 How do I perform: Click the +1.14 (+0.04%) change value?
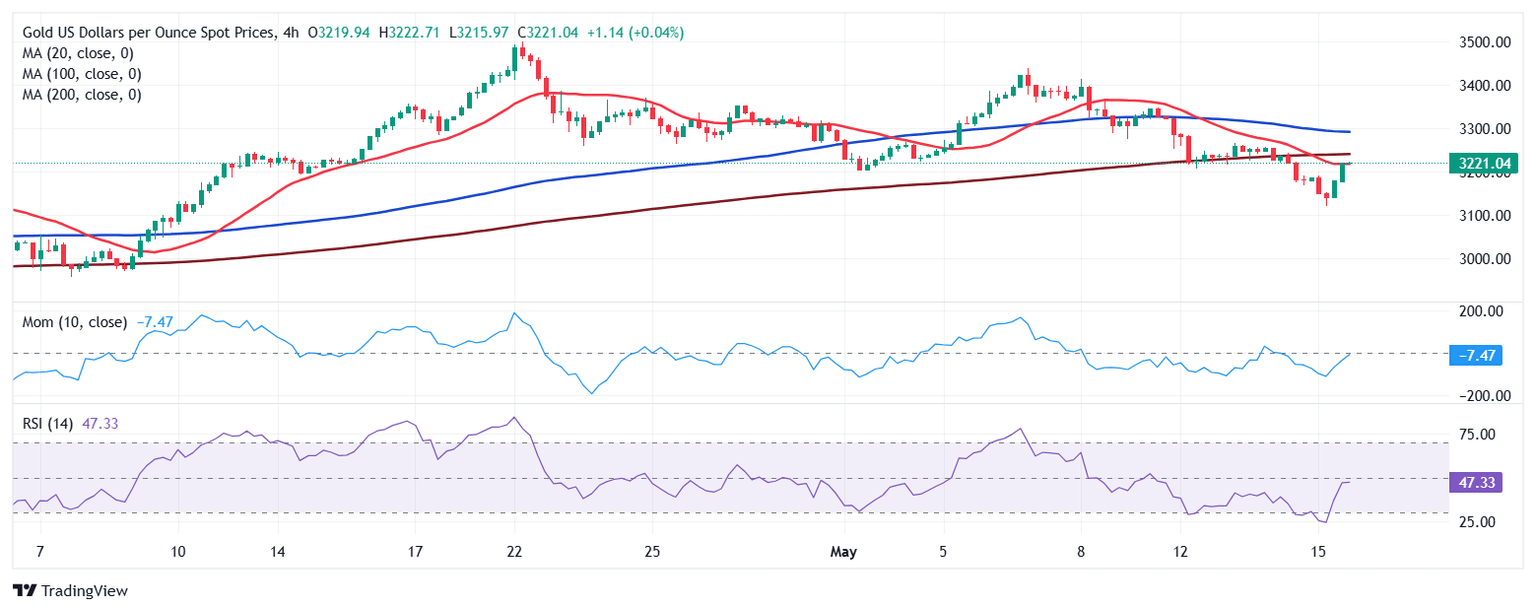[637, 32]
